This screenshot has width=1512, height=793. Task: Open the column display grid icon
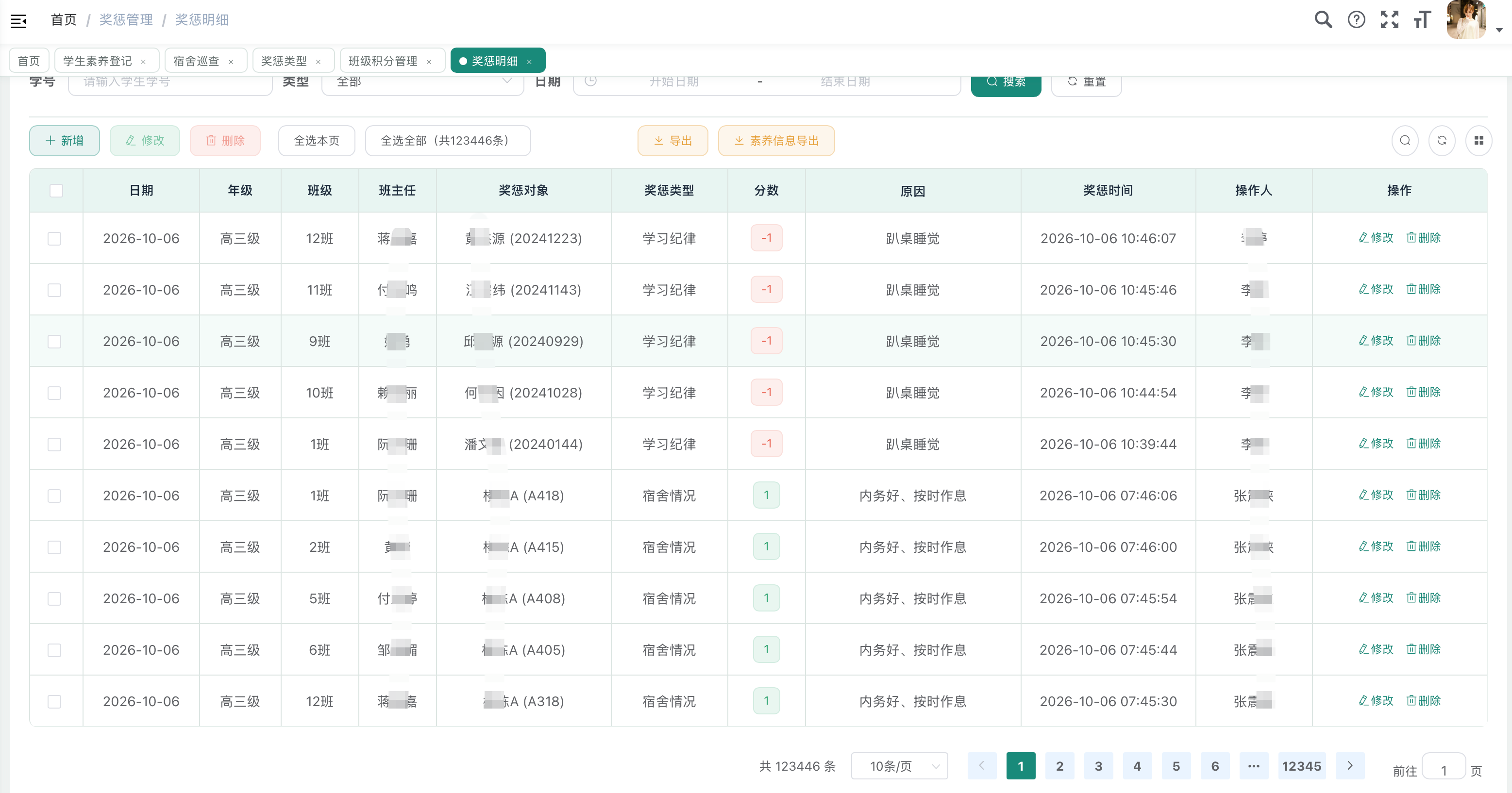pos(1479,141)
